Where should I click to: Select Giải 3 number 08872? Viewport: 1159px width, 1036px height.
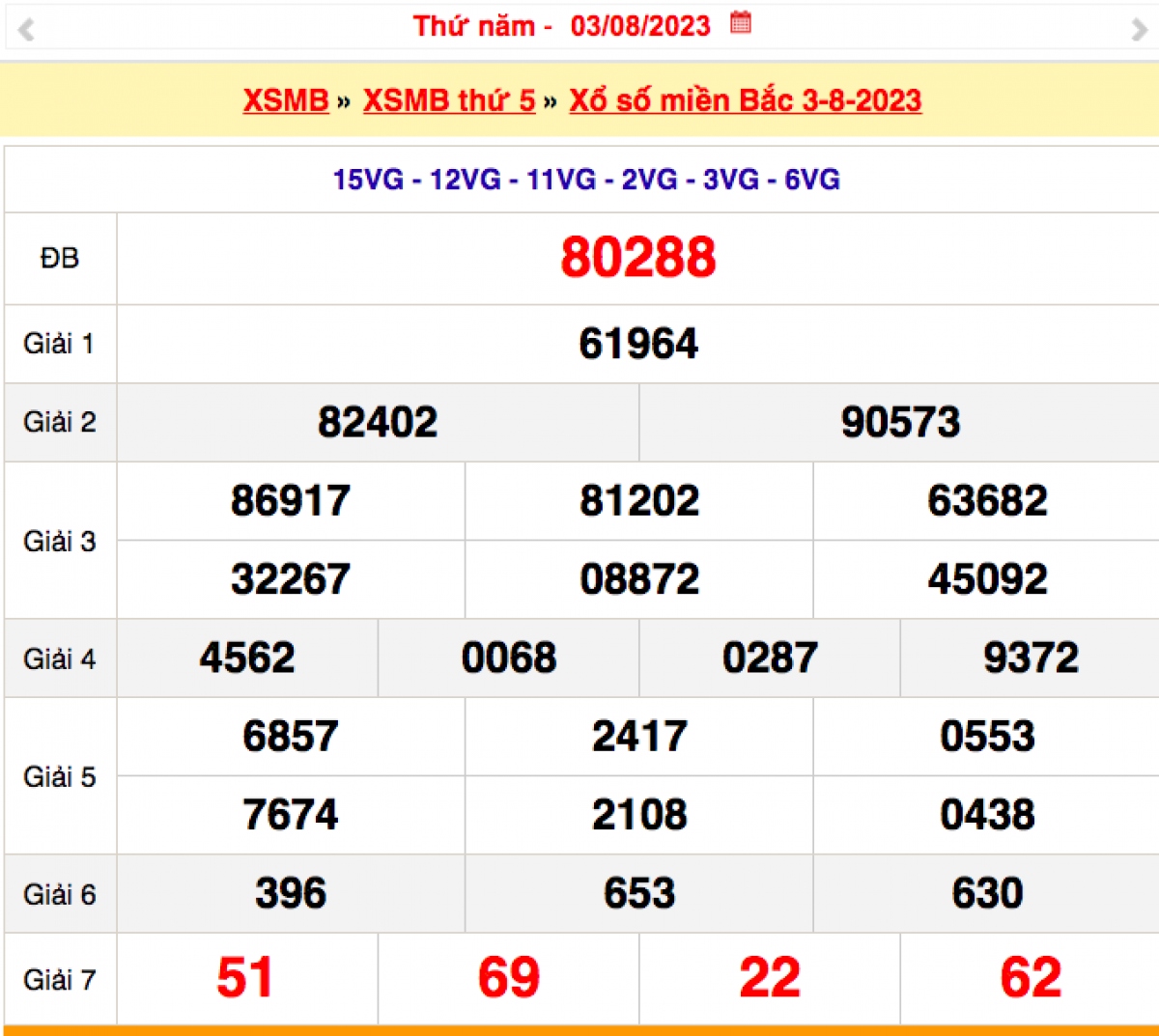point(639,579)
